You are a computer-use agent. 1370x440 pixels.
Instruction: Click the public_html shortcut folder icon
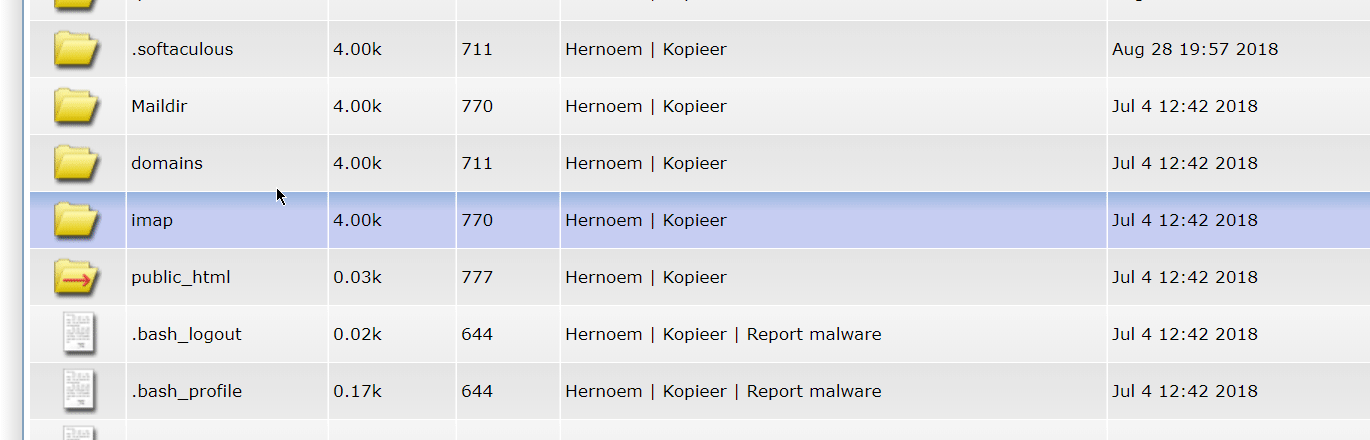click(x=76, y=277)
